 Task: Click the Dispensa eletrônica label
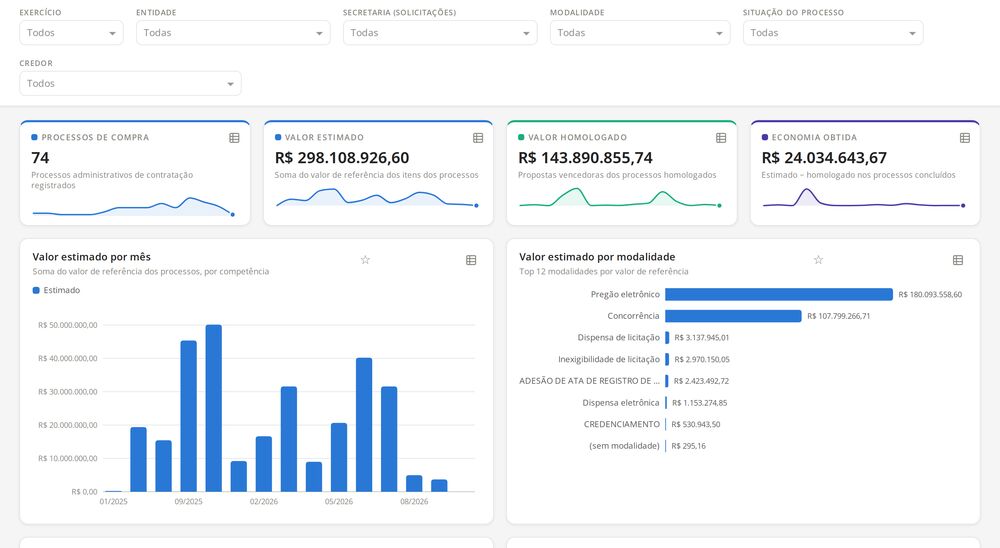[621, 403]
